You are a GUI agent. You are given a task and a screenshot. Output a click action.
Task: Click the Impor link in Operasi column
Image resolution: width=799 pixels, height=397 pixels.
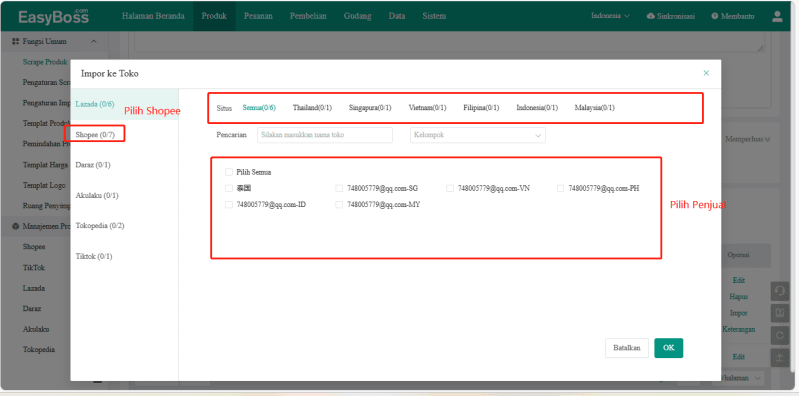[x=738, y=313]
